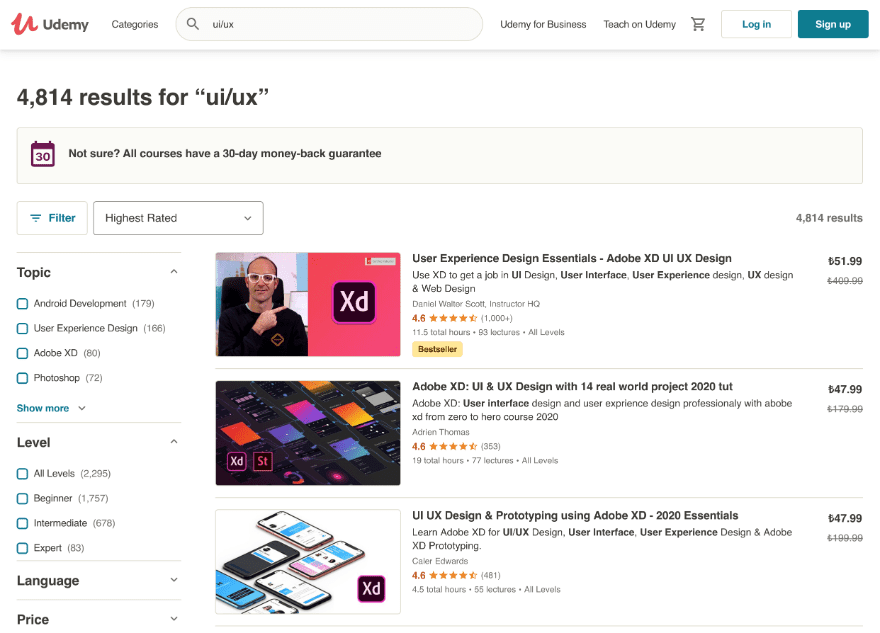Screen dimensions: 880x633
Task: Open the Highest Rated sort dropdown
Action: [x=178, y=217]
